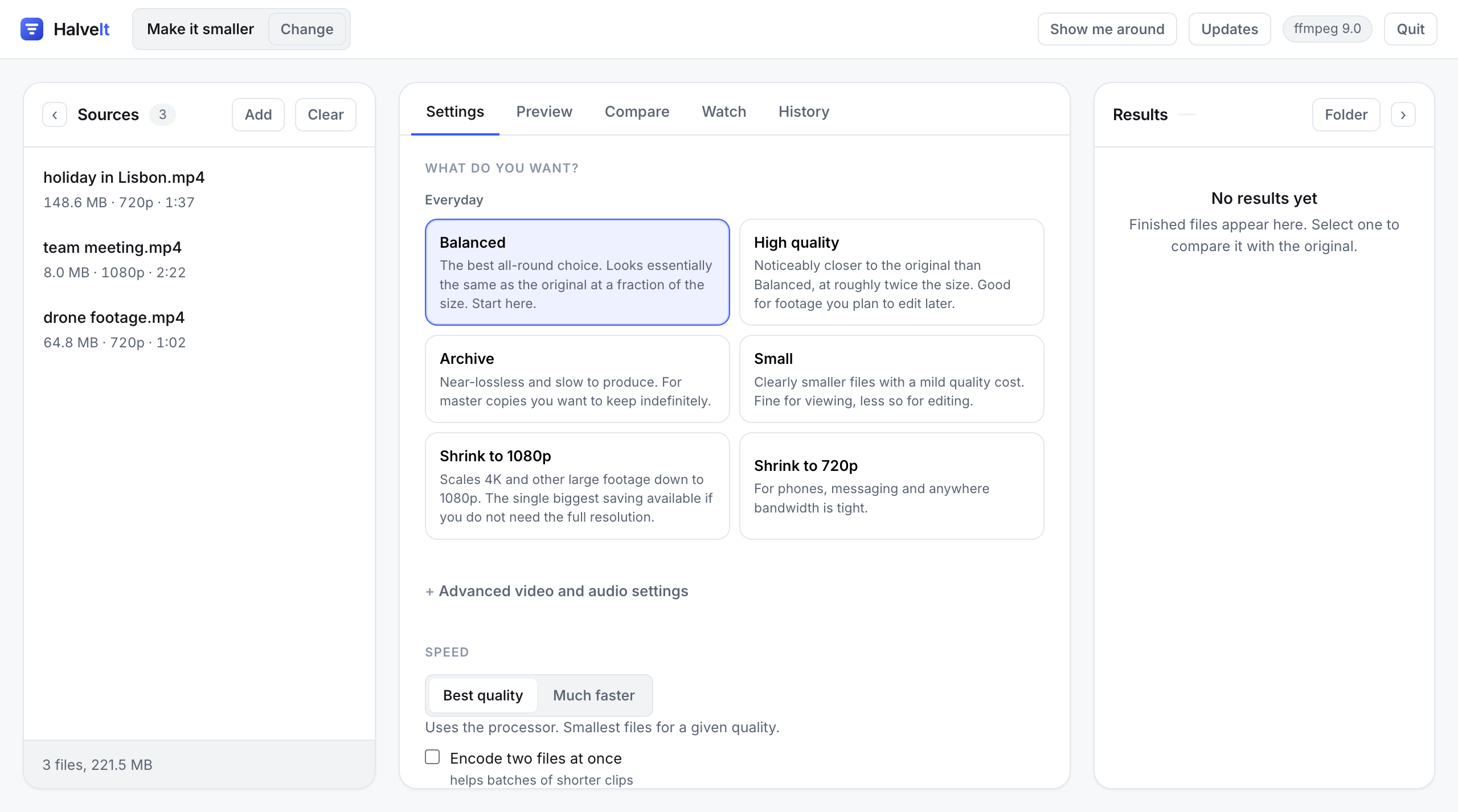Open Updates

coord(1230,29)
